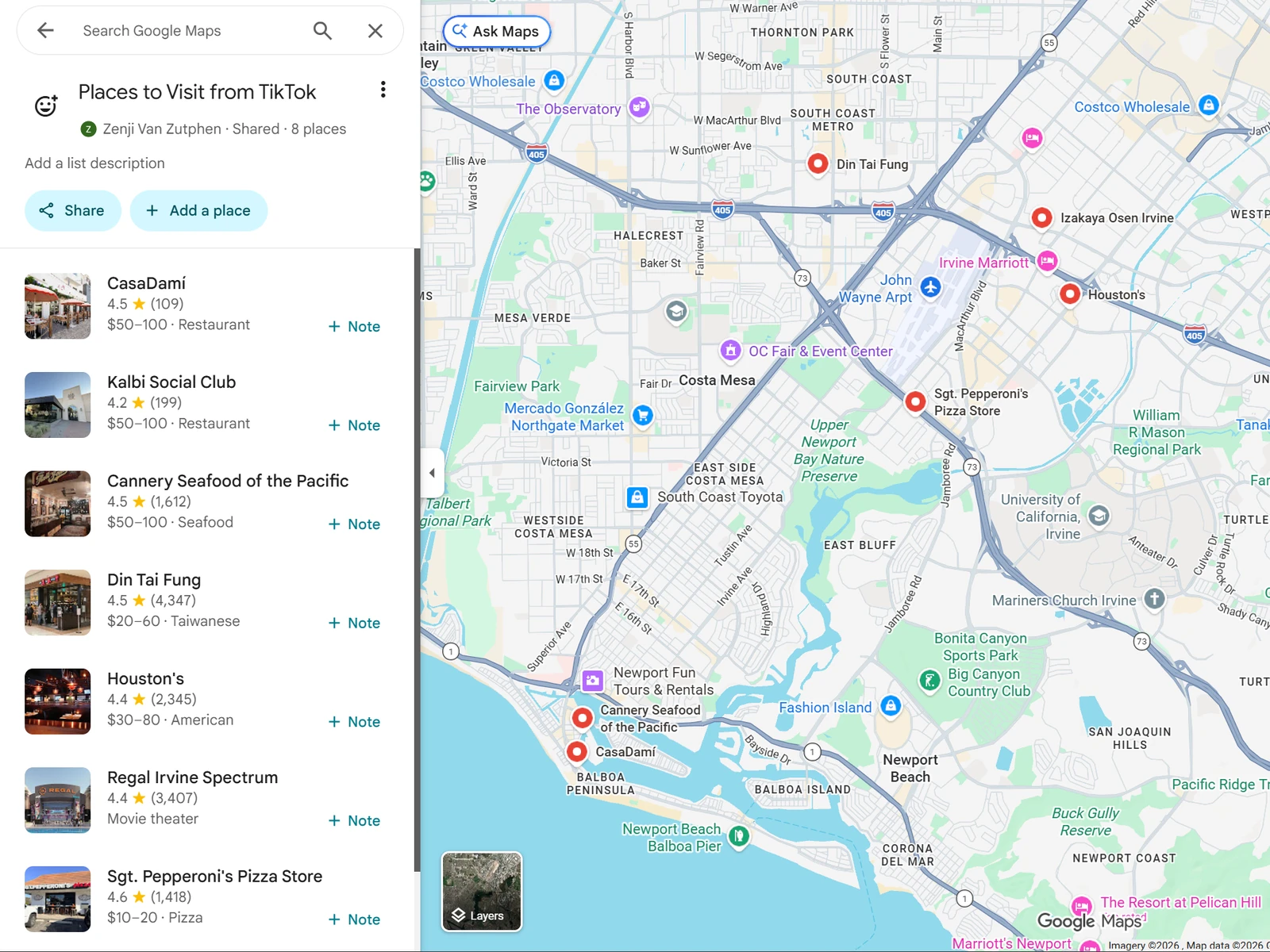Viewport: 1270px width, 952px height.
Task: Click the Izakaya Osen Irvine map pin
Action: pos(1042,217)
